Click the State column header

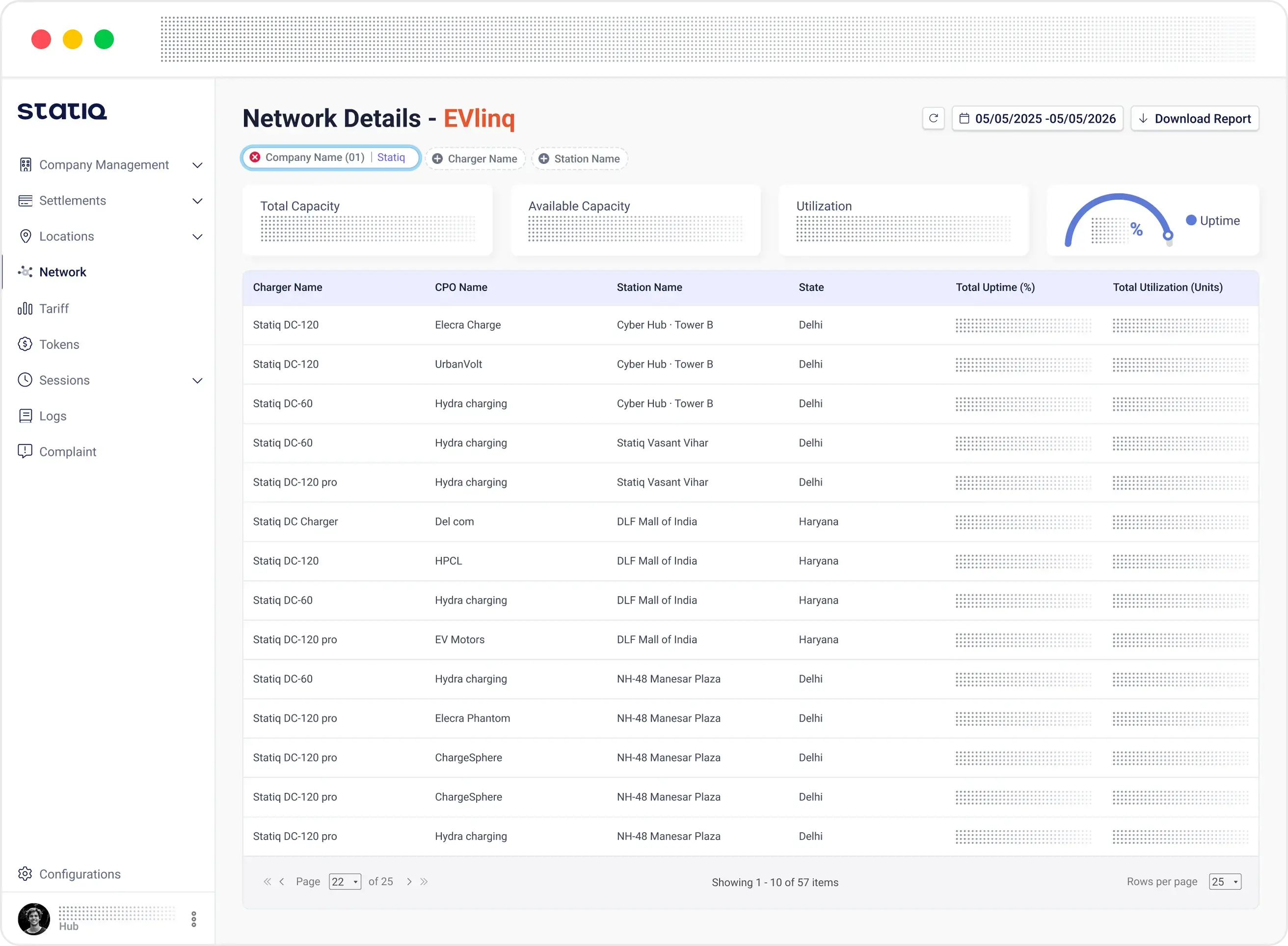click(x=811, y=288)
